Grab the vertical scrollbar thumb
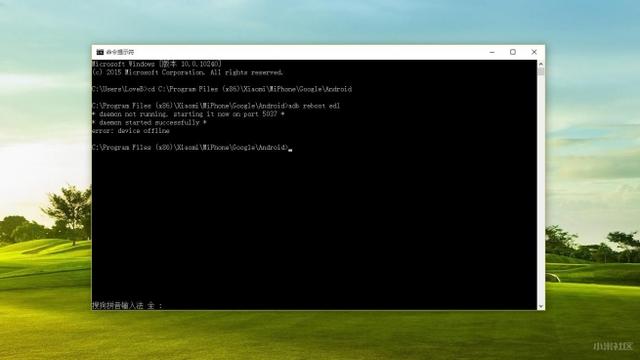The width and height of the screenshot is (640, 360). (541, 71)
